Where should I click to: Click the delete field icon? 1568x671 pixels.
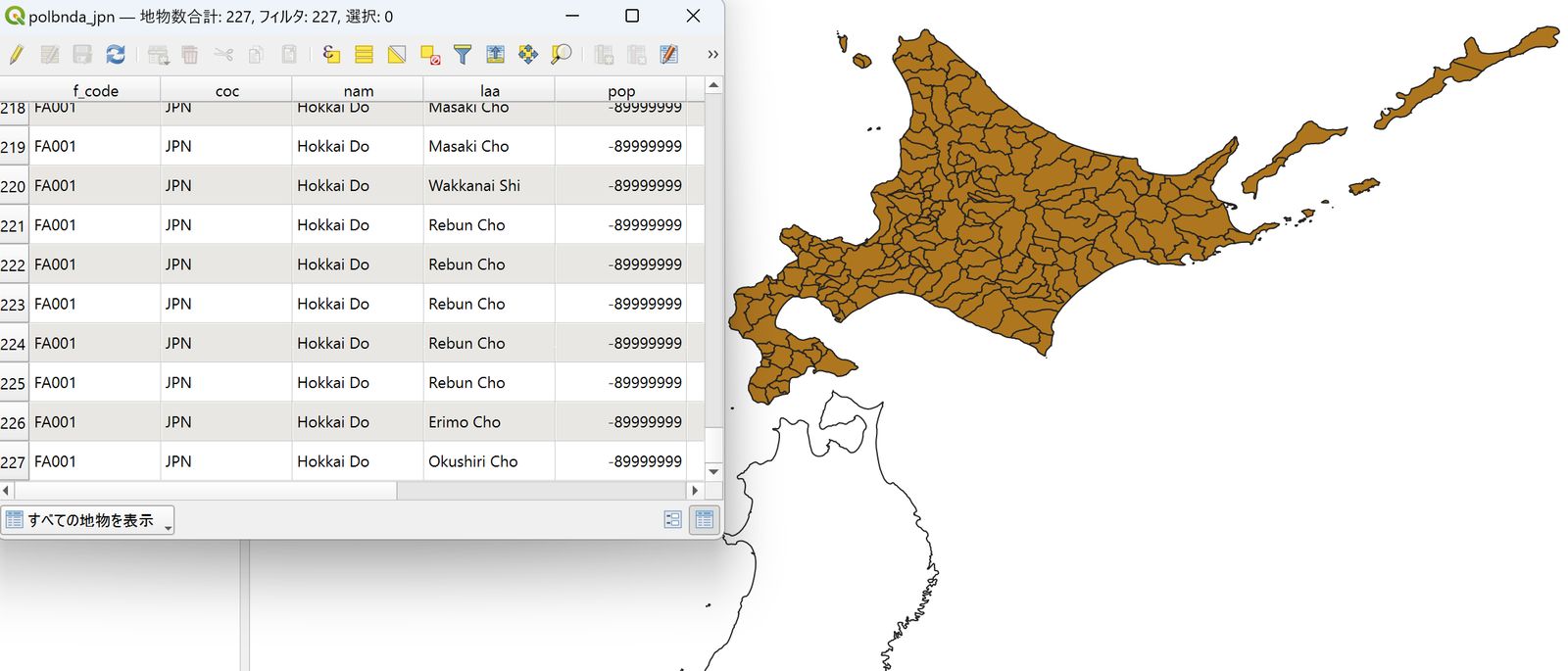pyautogui.click(x=637, y=55)
